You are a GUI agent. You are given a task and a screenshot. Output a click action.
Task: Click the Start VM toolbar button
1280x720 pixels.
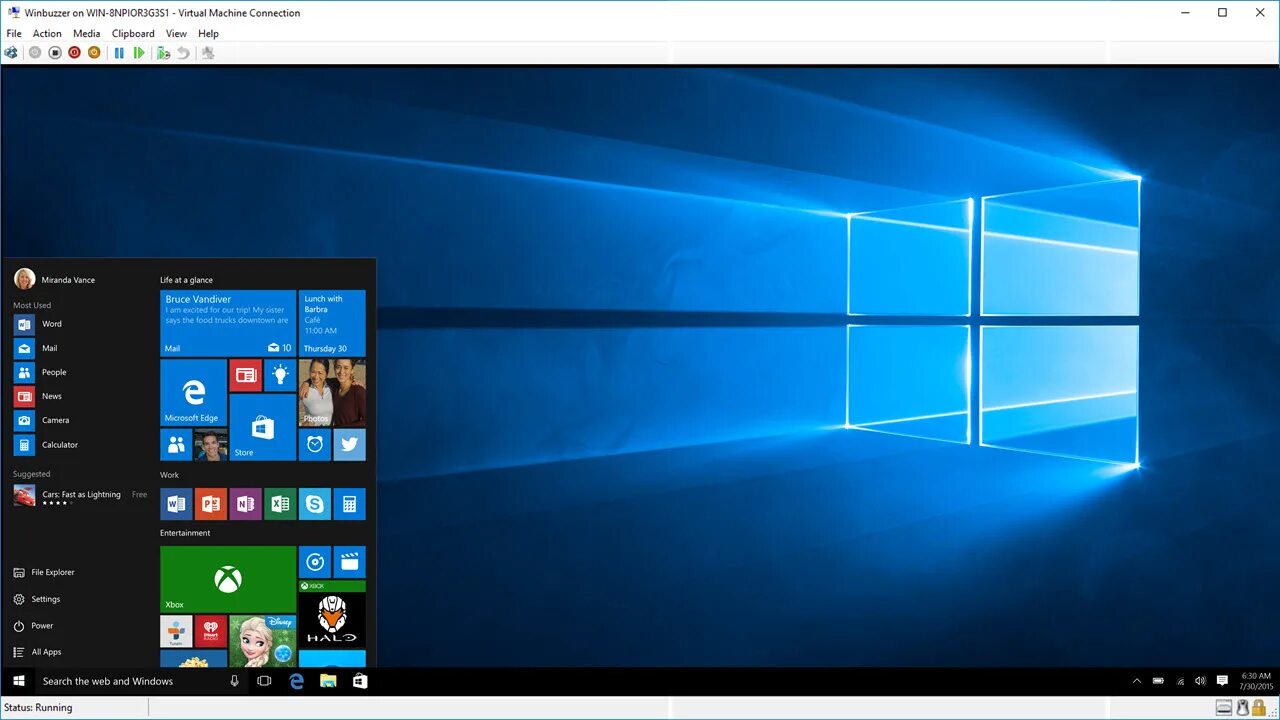pyautogui.click(x=35, y=52)
